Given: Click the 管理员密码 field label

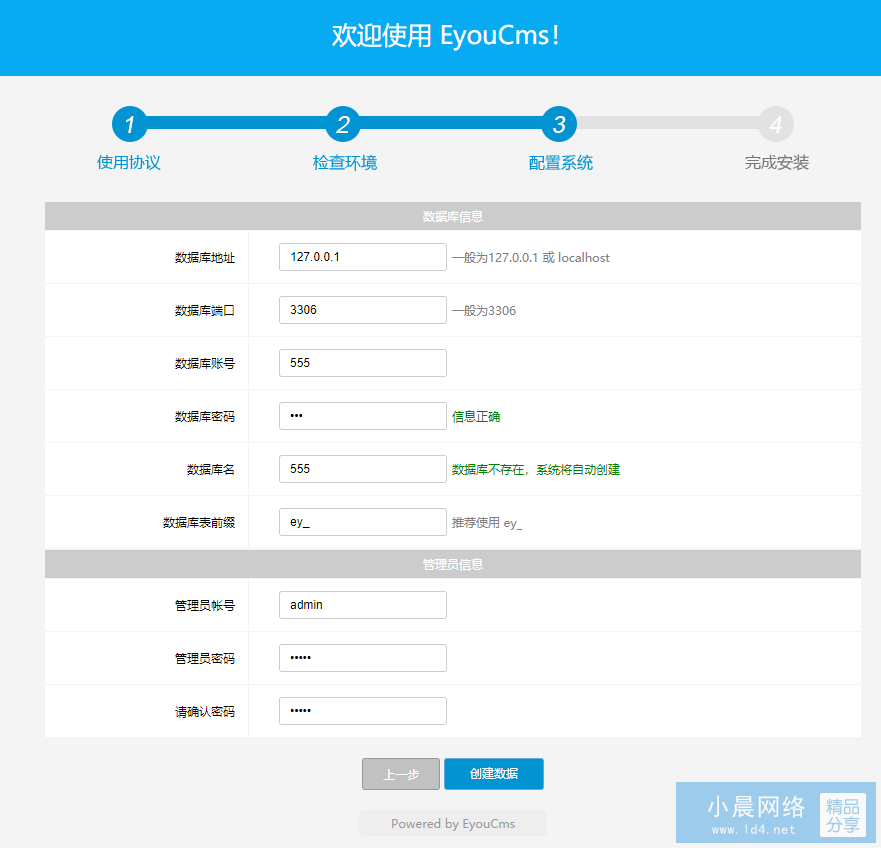Looking at the screenshot, I should tap(205, 659).
